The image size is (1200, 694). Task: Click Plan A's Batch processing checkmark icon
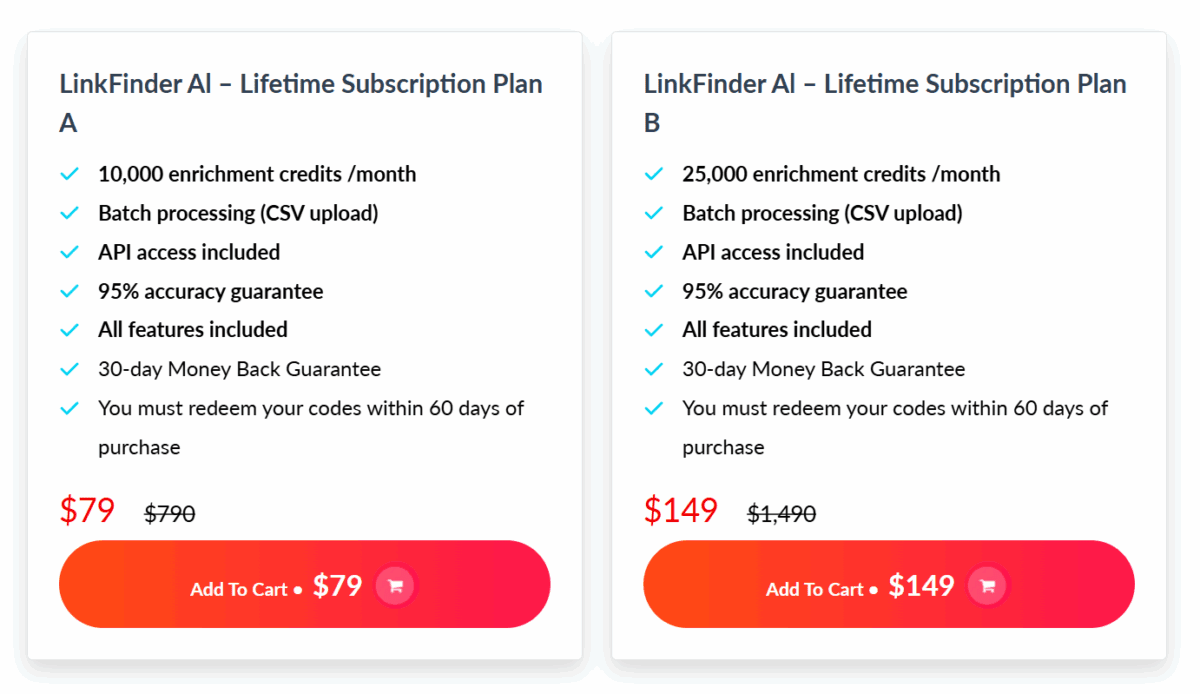[x=69, y=213]
